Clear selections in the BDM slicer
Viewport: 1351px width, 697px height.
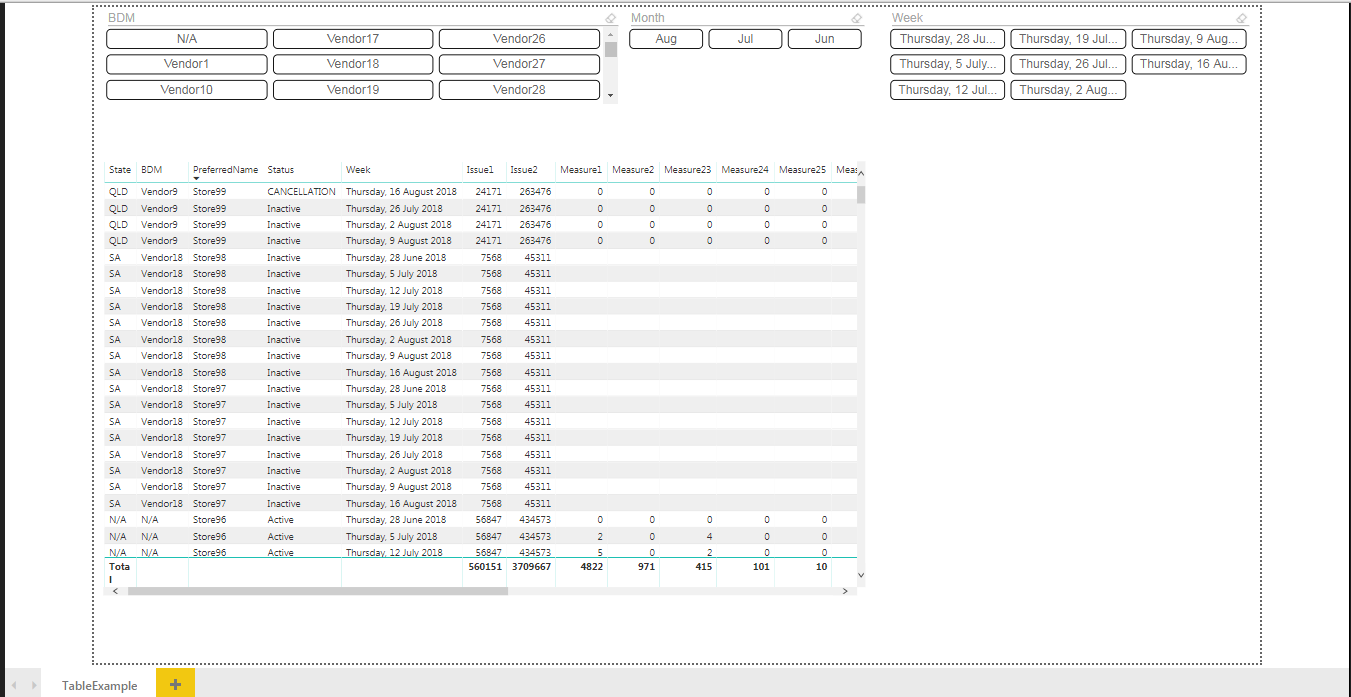(x=611, y=18)
